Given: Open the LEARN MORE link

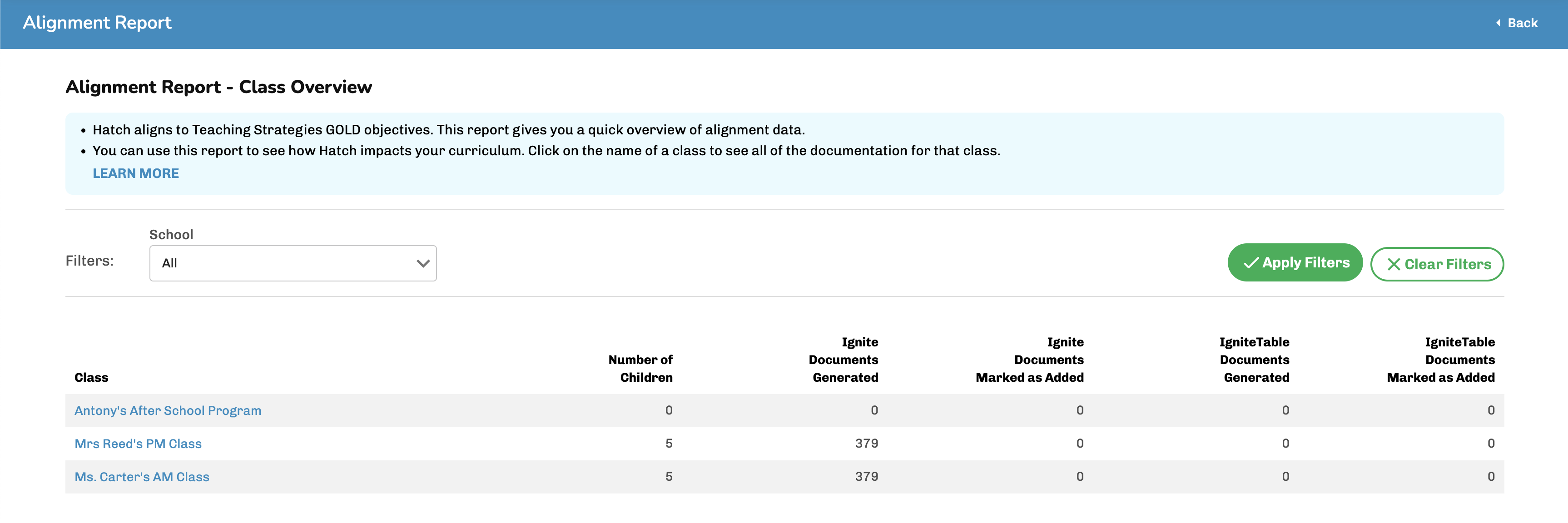Looking at the screenshot, I should pyautogui.click(x=136, y=173).
